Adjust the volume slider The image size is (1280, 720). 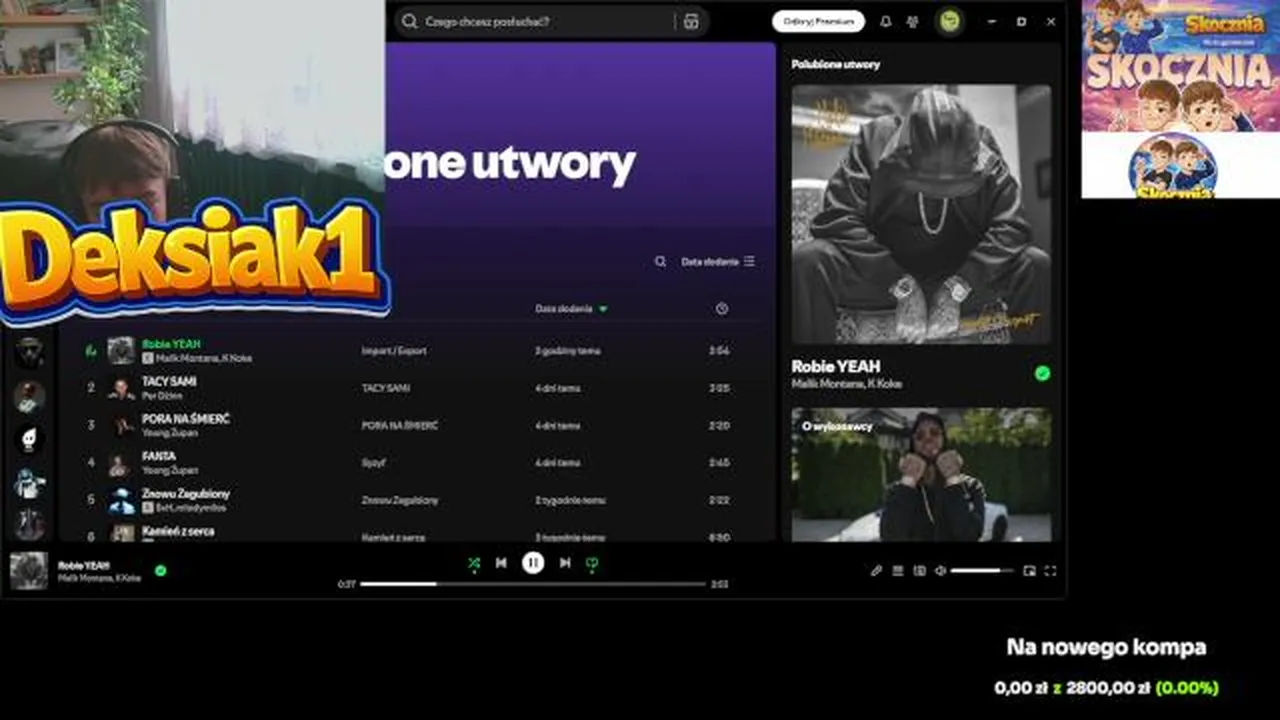pyautogui.click(x=981, y=571)
